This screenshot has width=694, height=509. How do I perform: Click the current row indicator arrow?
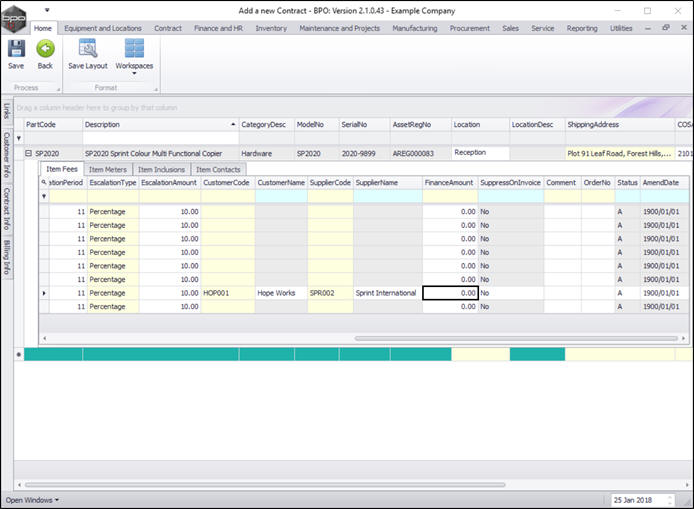(44, 293)
